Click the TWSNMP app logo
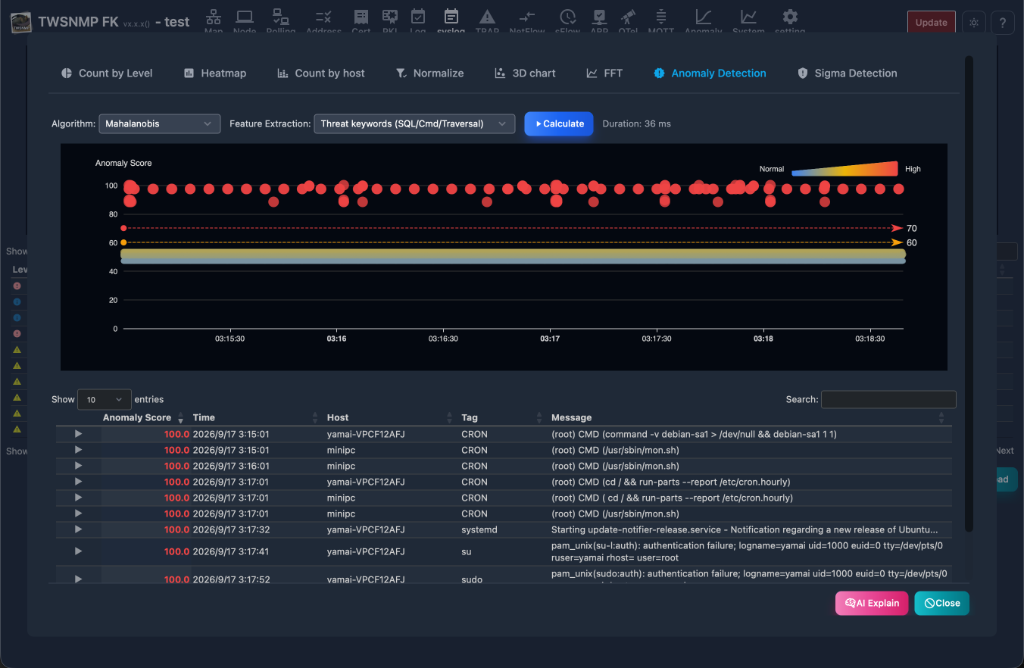The width and height of the screenshot is (1024, 668). 21,22
